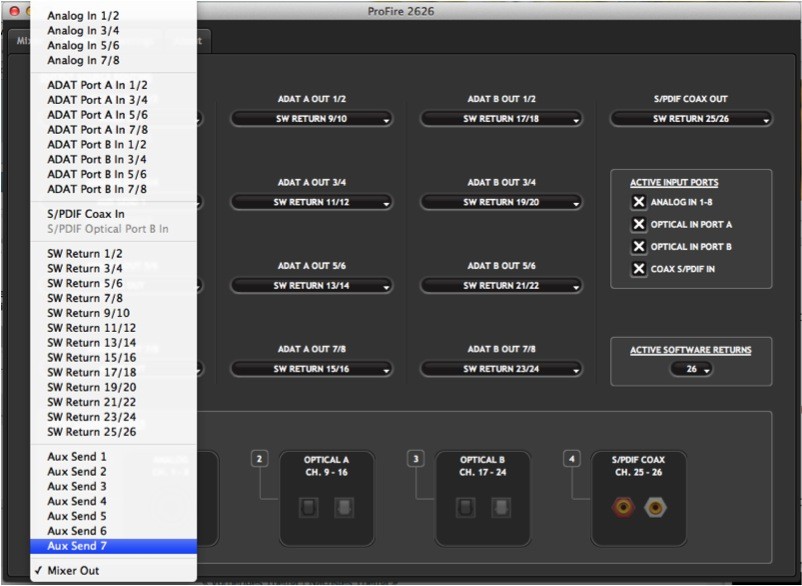Toggle the OPTICAL IN PORT A checkbox
The width and height of the screenshot is (802, 586).
point(638,224)
